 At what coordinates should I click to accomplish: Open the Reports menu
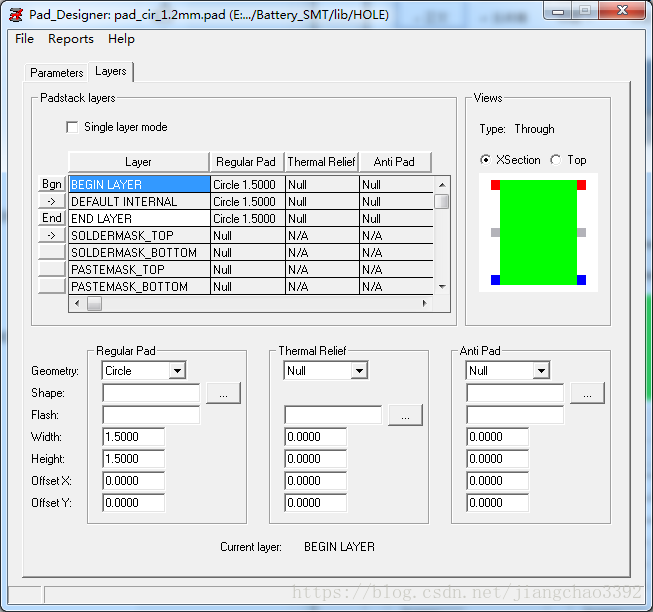pos(71,39)
